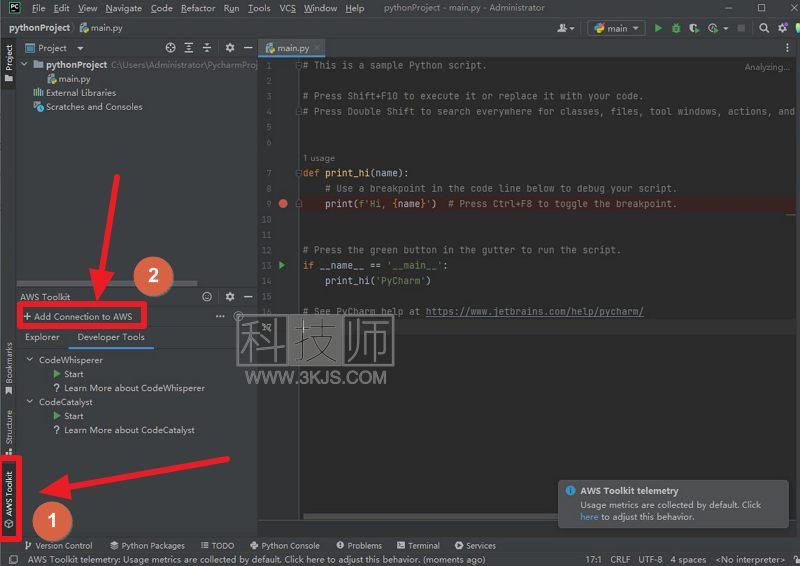Click 'here' link in telemetry notification
Screen dimensions: 800x566
pos(589,517)
